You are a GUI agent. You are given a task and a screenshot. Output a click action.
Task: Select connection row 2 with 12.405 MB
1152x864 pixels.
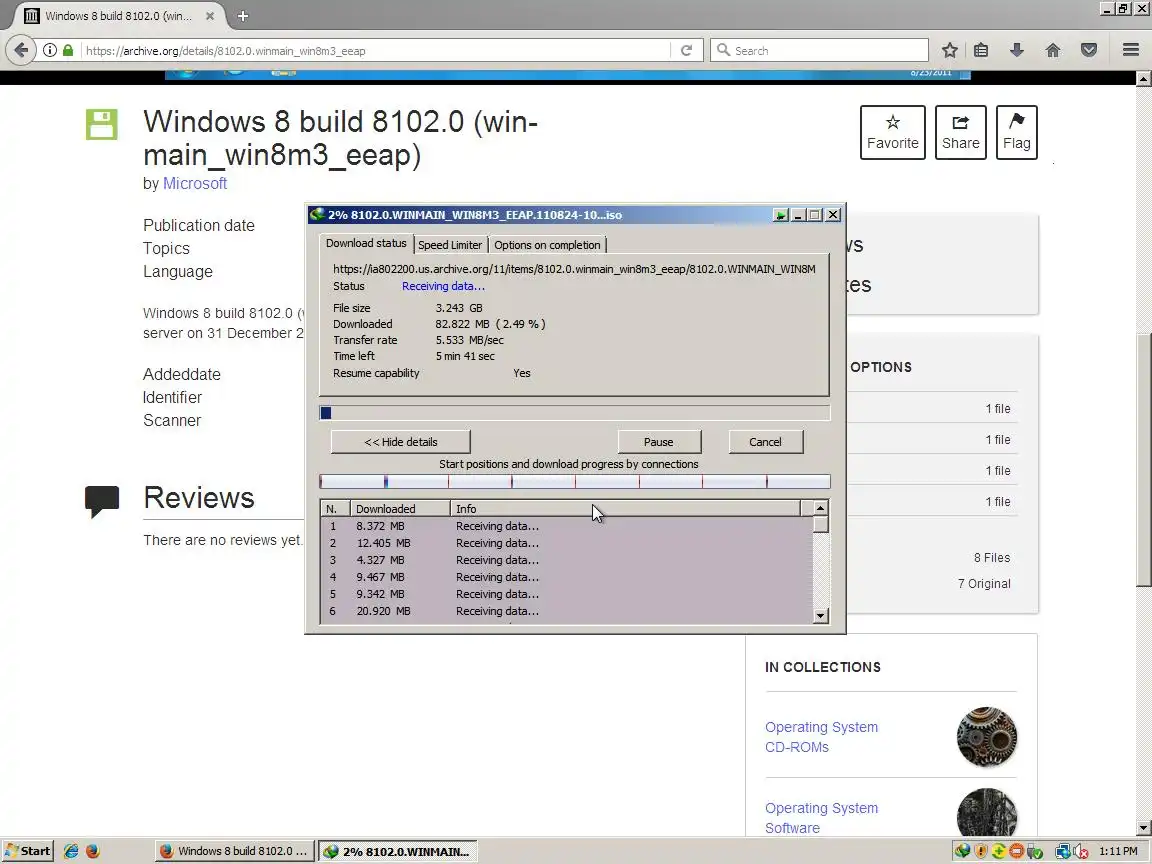566,543
